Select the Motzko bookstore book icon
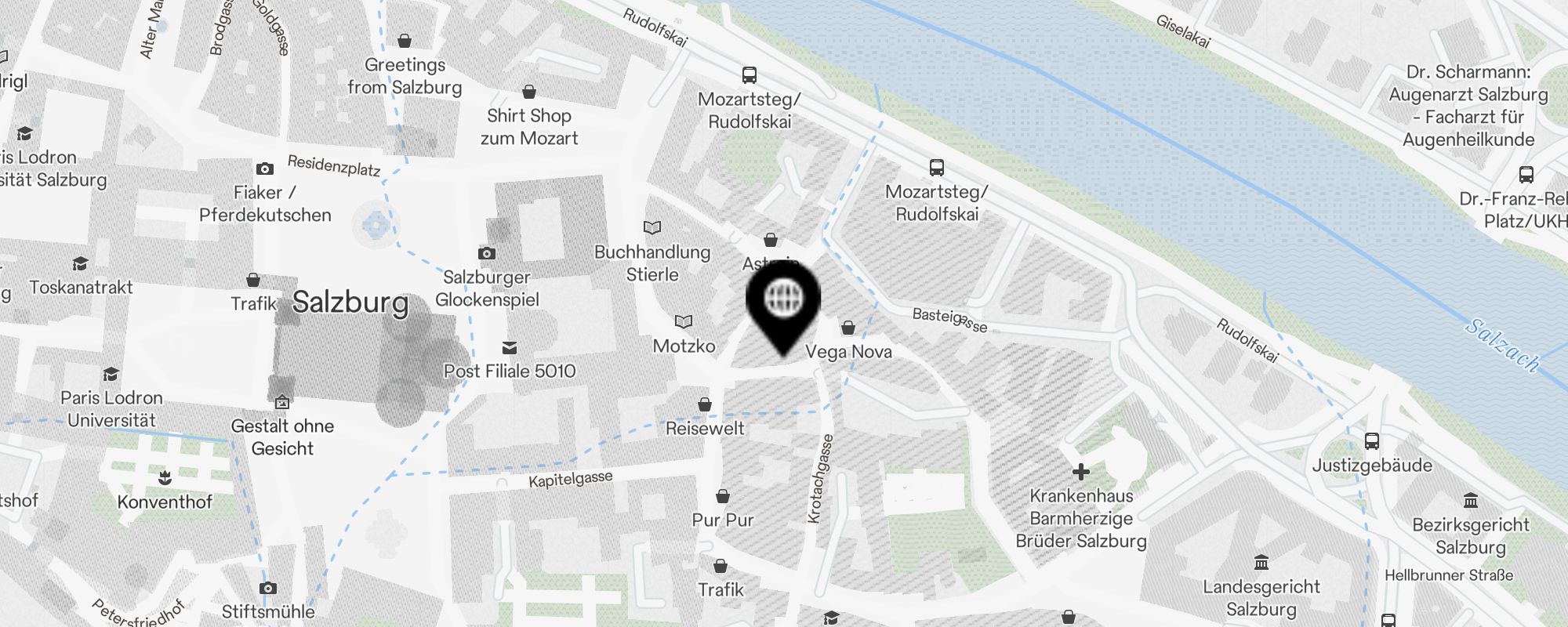This screenshot has height=627, width=1568. click(684, 322)
